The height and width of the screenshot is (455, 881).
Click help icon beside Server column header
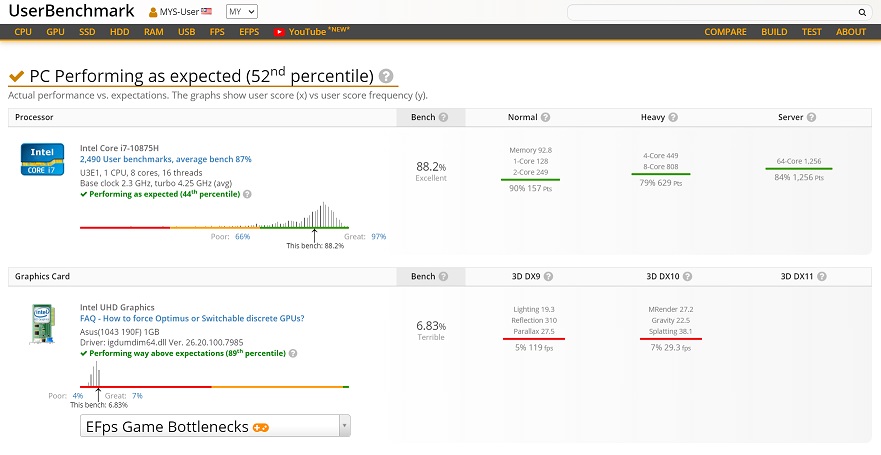811,117
